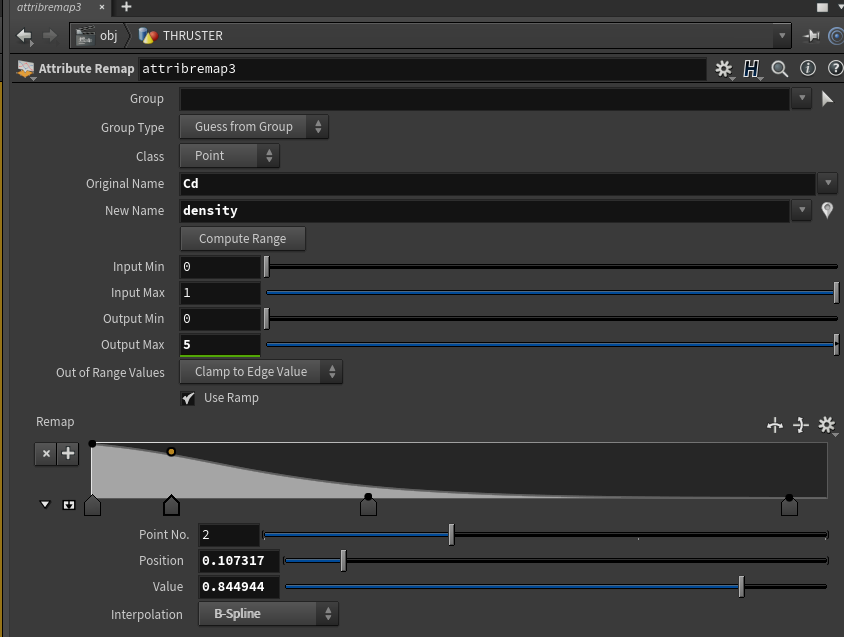Collapse the ramp point controls triangle
This screenshot has width=844, height=637.
[45, 505]
